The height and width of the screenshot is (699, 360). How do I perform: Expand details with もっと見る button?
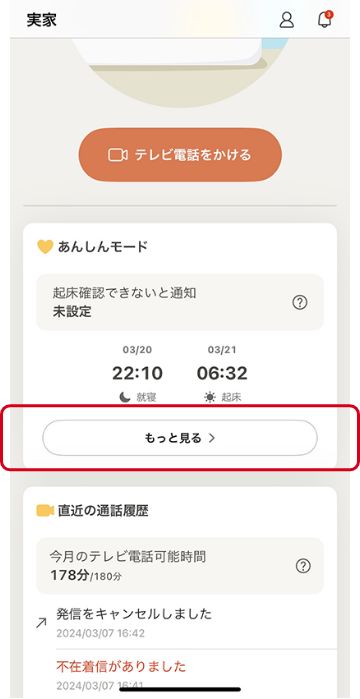coord(180,438)
